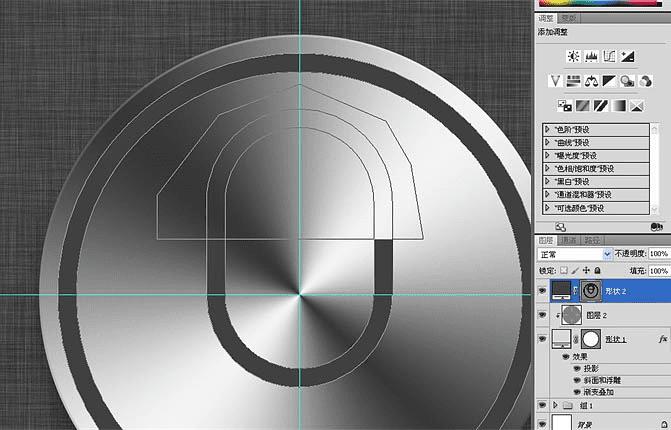Select the 斜面和浮雕 effect entry
Screen dimensions: 671x430
(x=602, y=380)
